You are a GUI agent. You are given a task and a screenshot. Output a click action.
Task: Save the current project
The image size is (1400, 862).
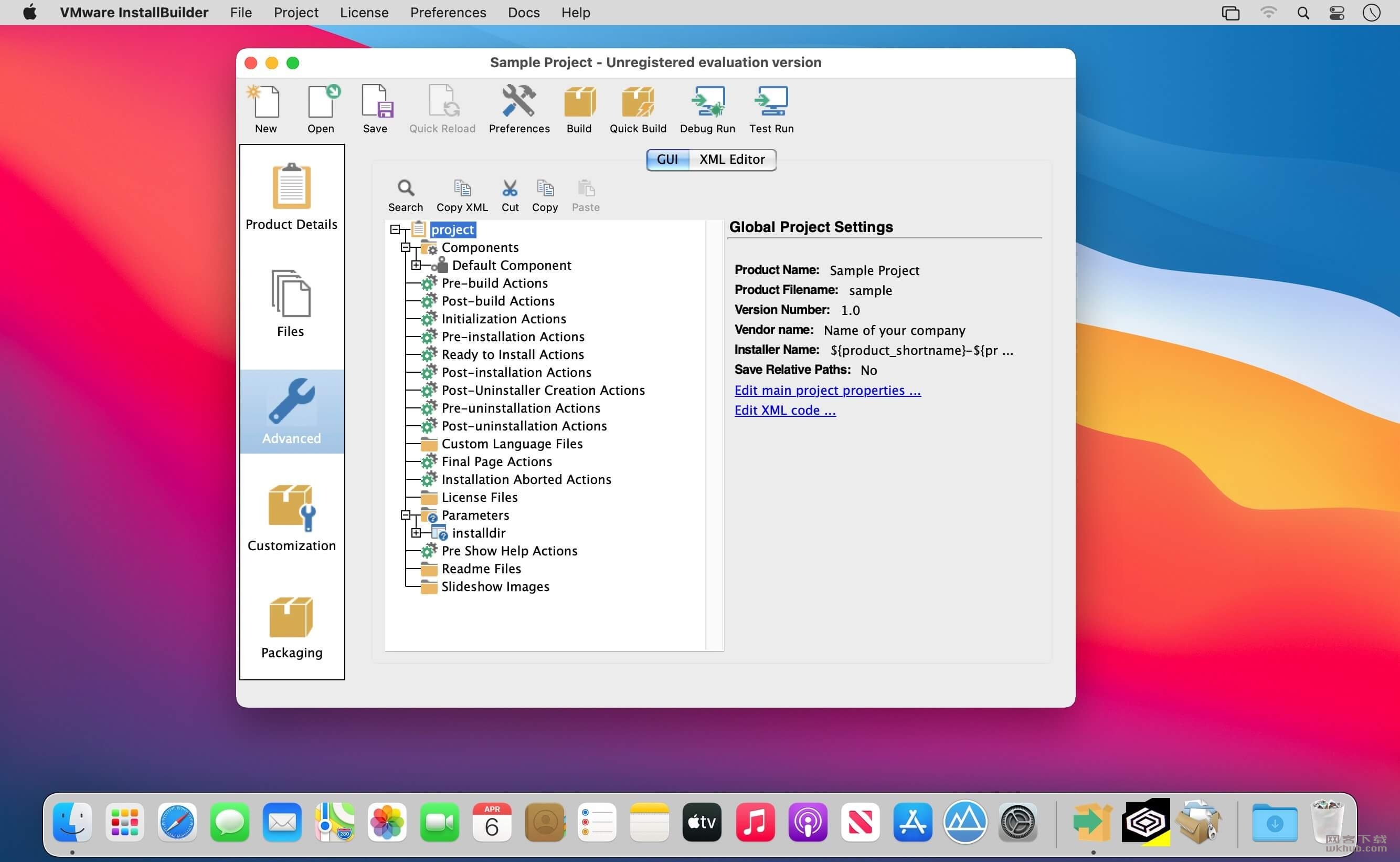[x=376, y=109]
